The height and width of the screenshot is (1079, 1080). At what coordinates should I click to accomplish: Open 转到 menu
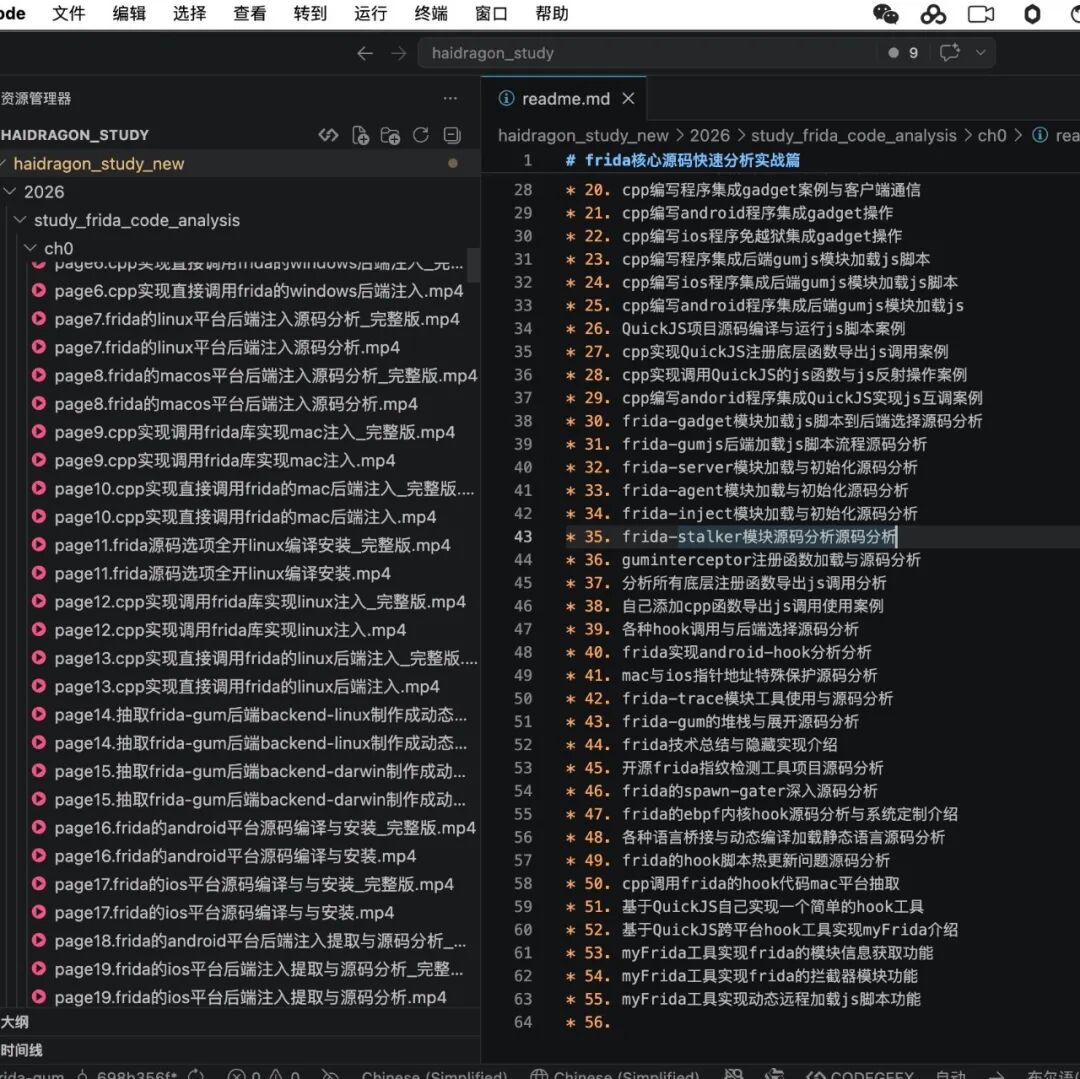click(310, 14)
